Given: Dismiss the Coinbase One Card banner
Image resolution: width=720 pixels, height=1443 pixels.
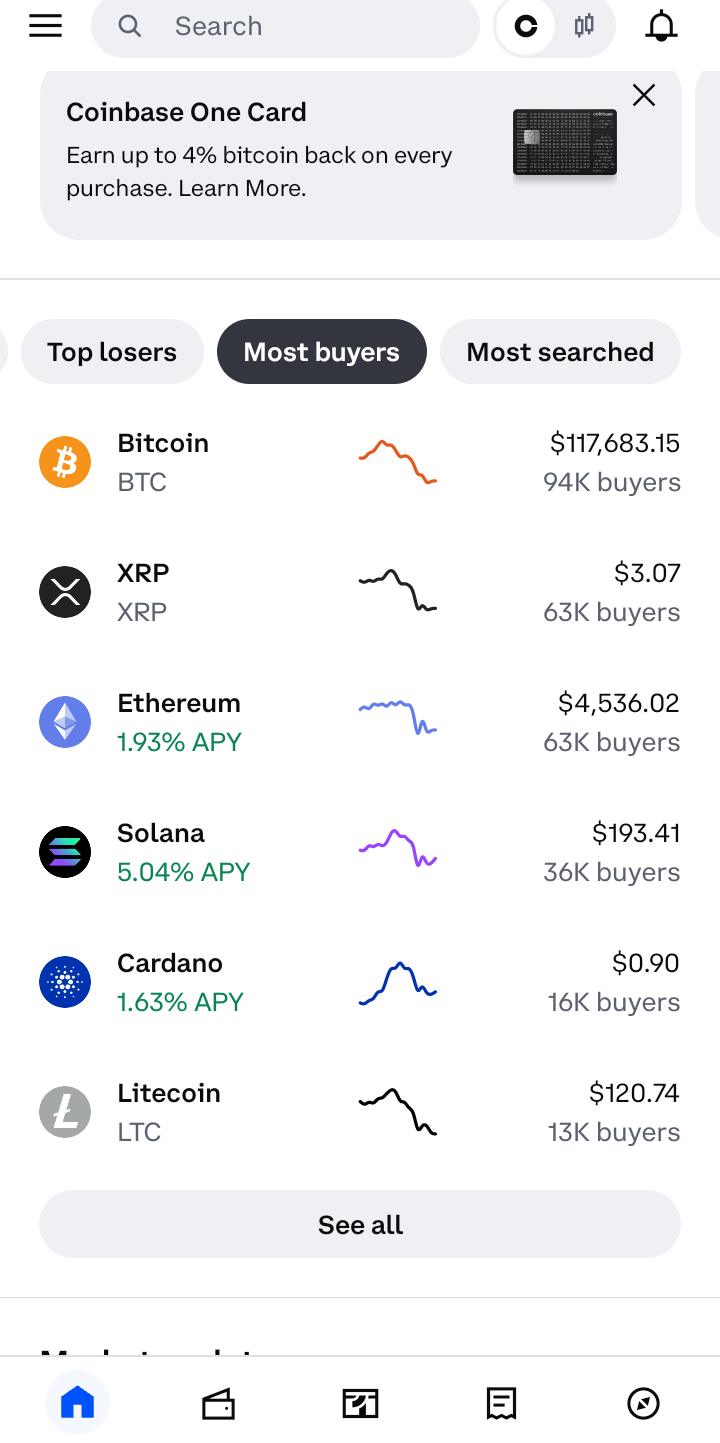Looking at the screenshot, I should pyautogui.click(x=644, y=95).
